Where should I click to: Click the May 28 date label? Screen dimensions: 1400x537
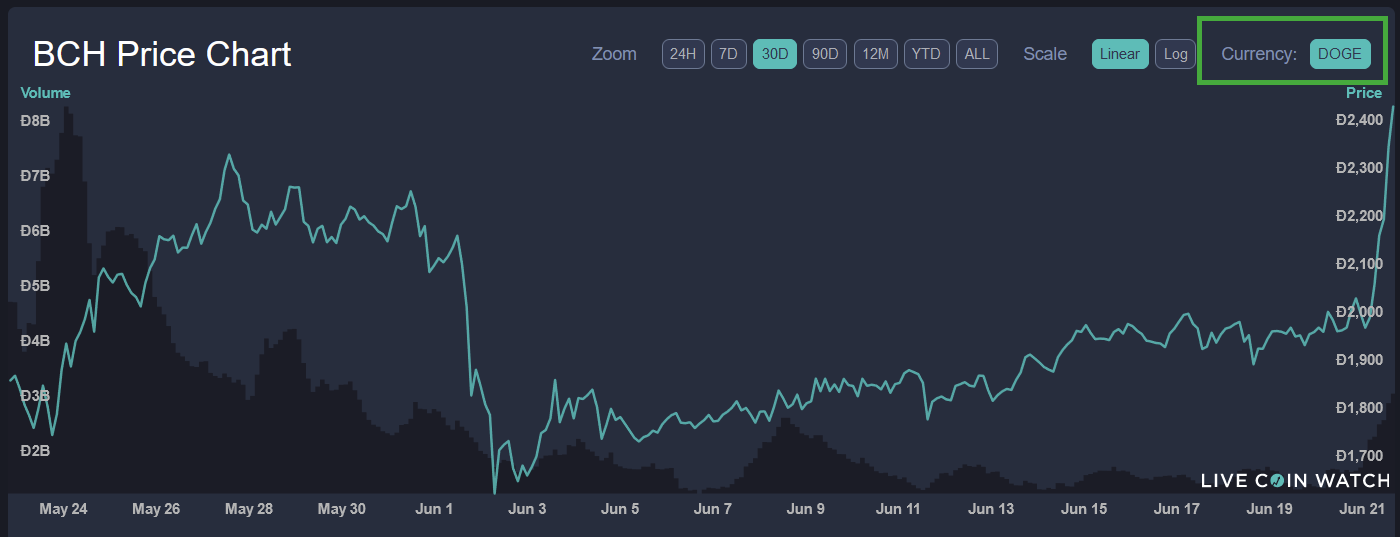point(249,509)
